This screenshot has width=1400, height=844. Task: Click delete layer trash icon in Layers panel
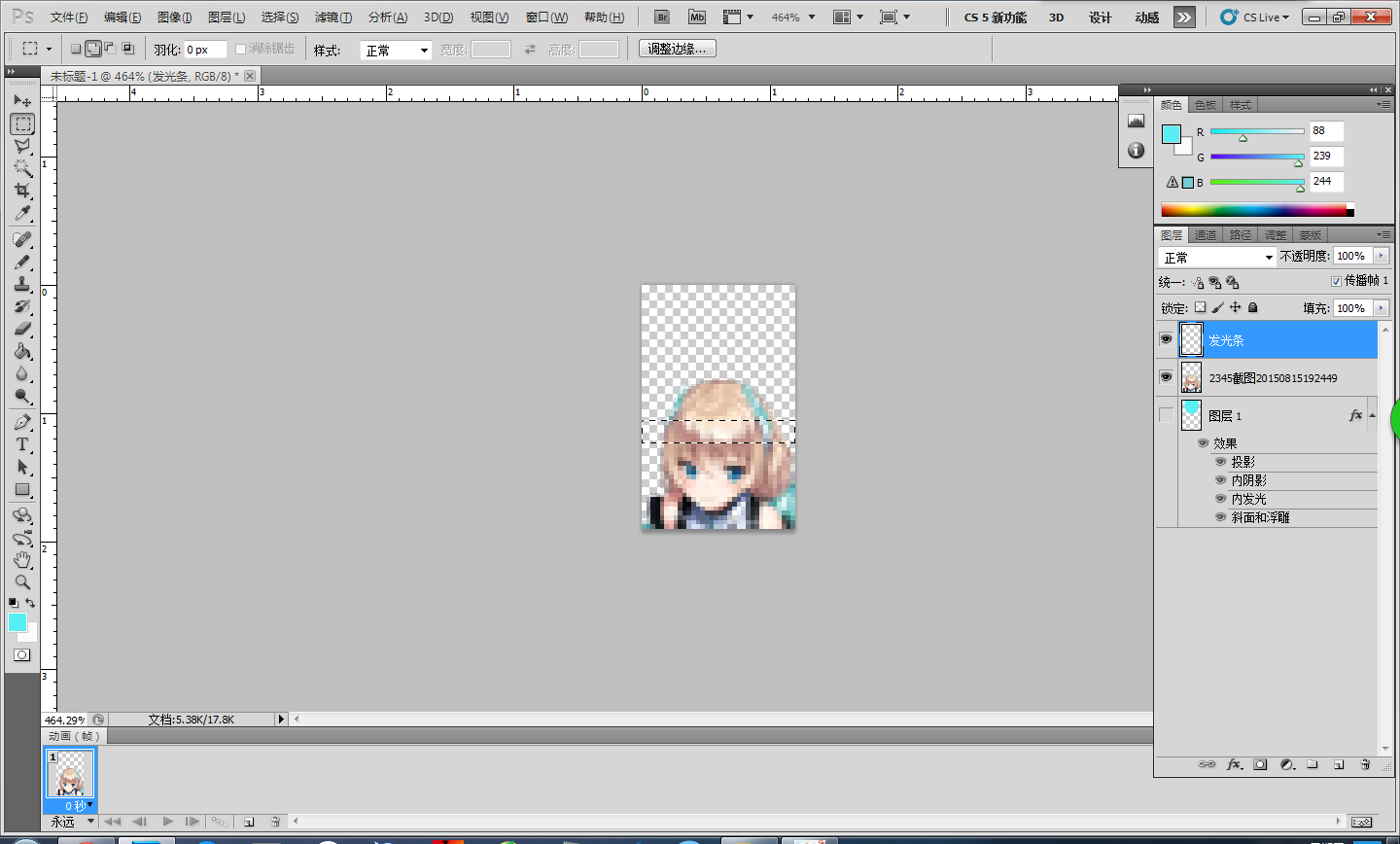1365,764
